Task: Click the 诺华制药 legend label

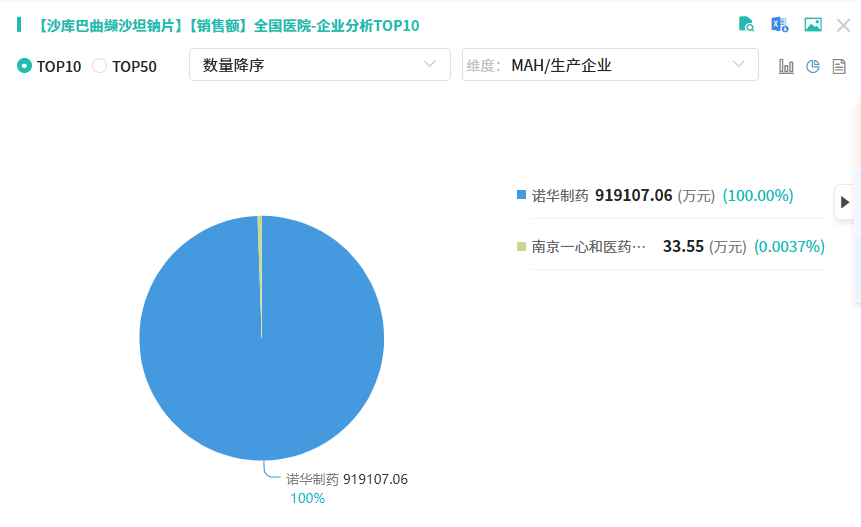Action: tap(560, 195)
